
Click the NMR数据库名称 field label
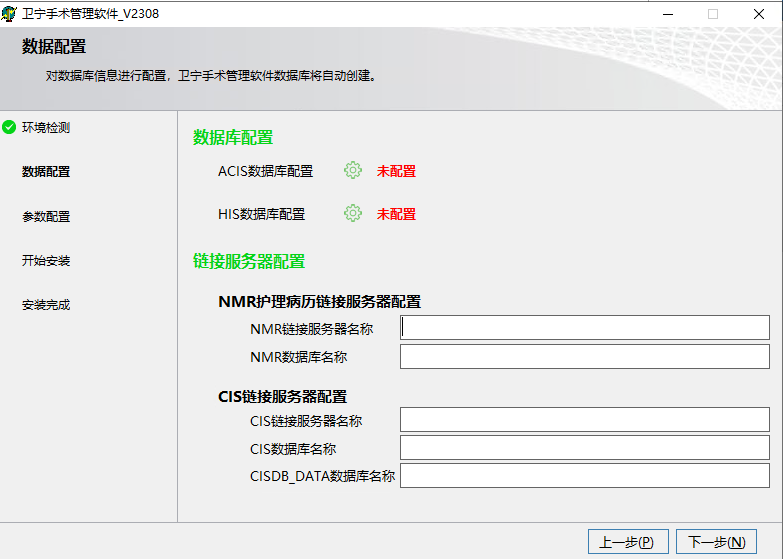coord(299,357)
